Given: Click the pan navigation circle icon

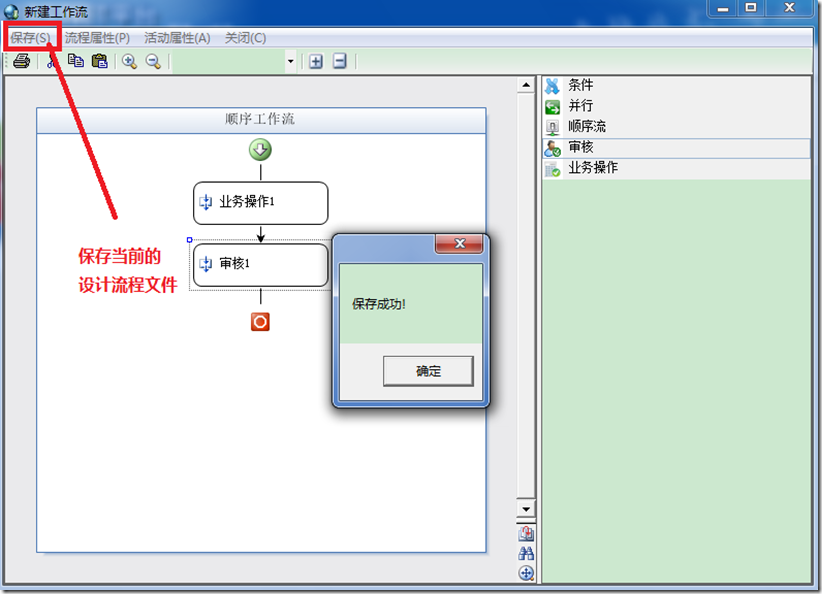Looking at the screenshot, I should [x=526, y=573].
